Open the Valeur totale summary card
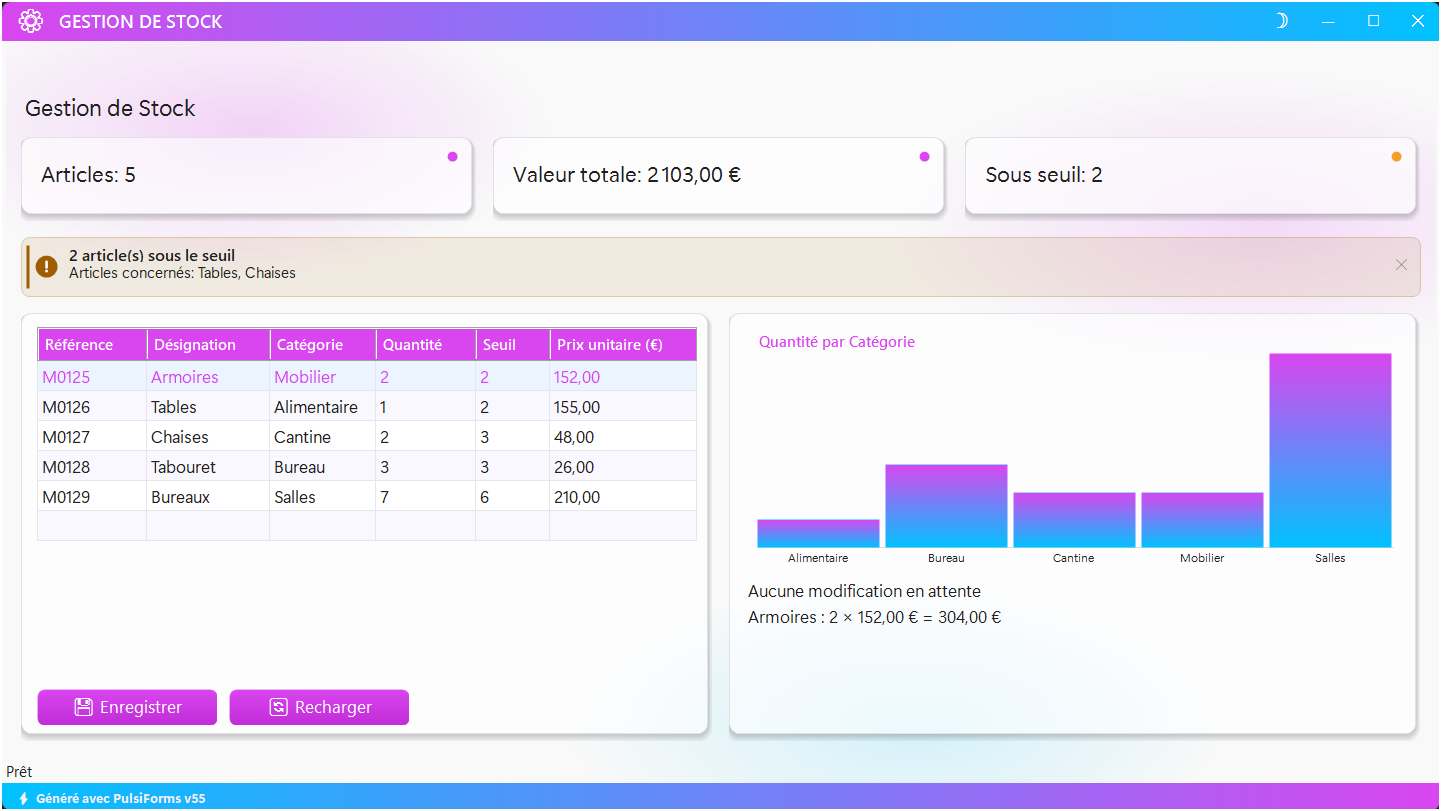Image resolution: width=1441 pixels, height=811 pixels. [718, 176]
